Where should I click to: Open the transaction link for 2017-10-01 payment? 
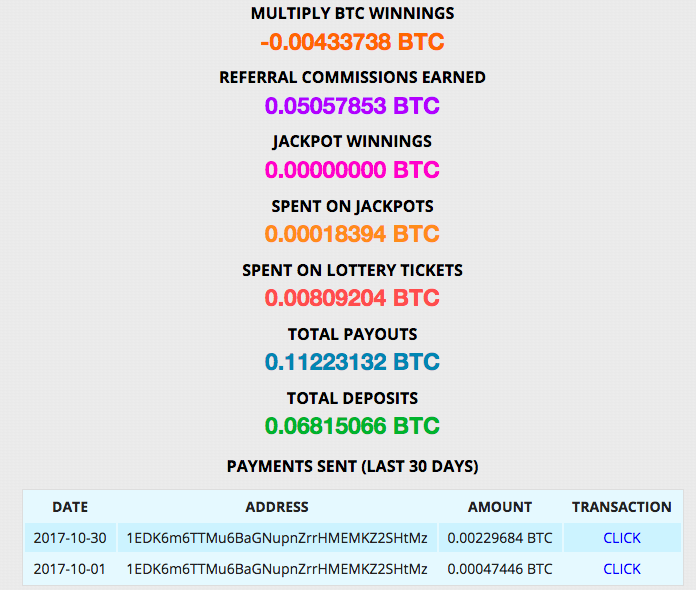621,569
